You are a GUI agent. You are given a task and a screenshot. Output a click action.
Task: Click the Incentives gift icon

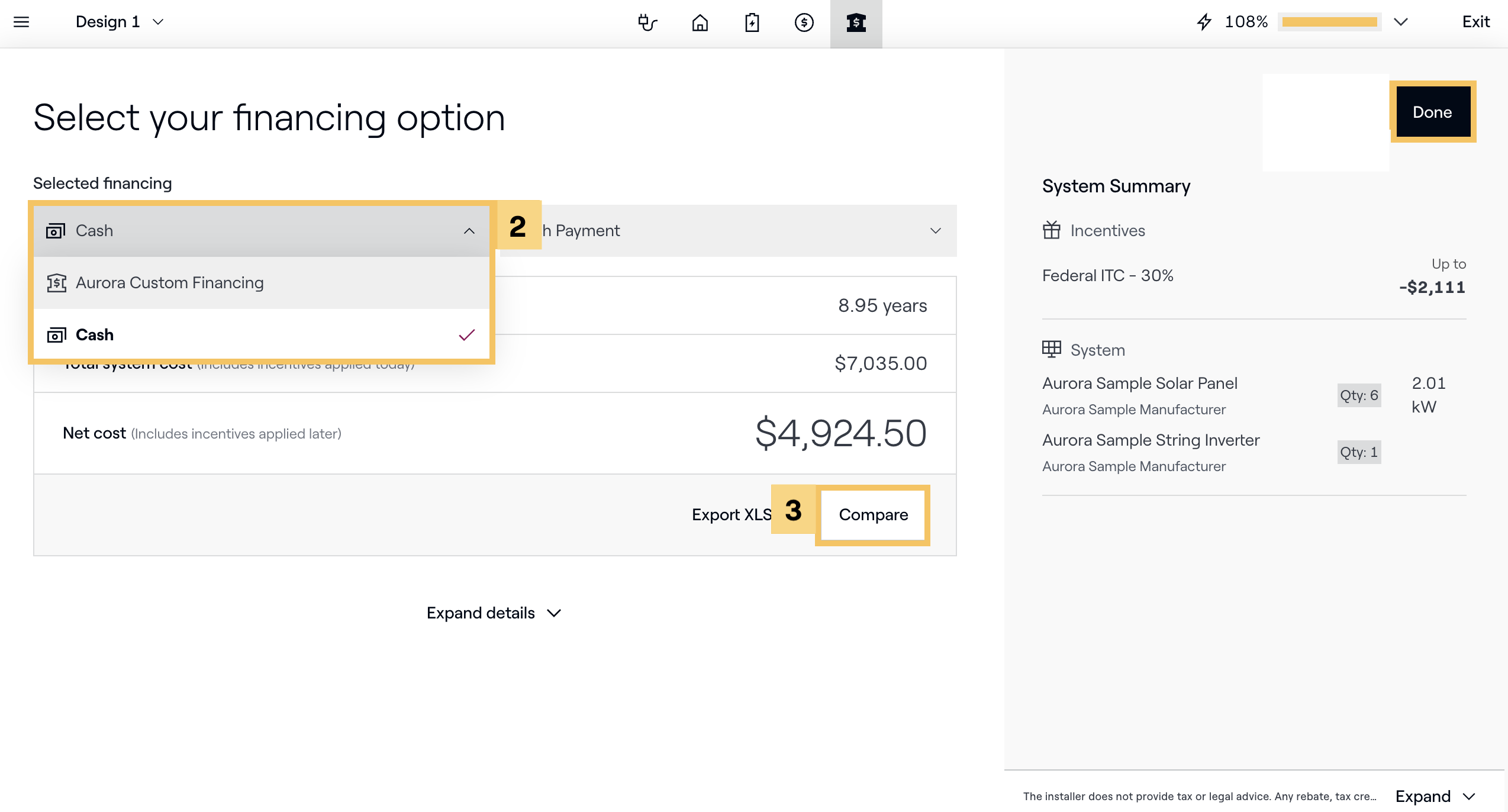1051,230
